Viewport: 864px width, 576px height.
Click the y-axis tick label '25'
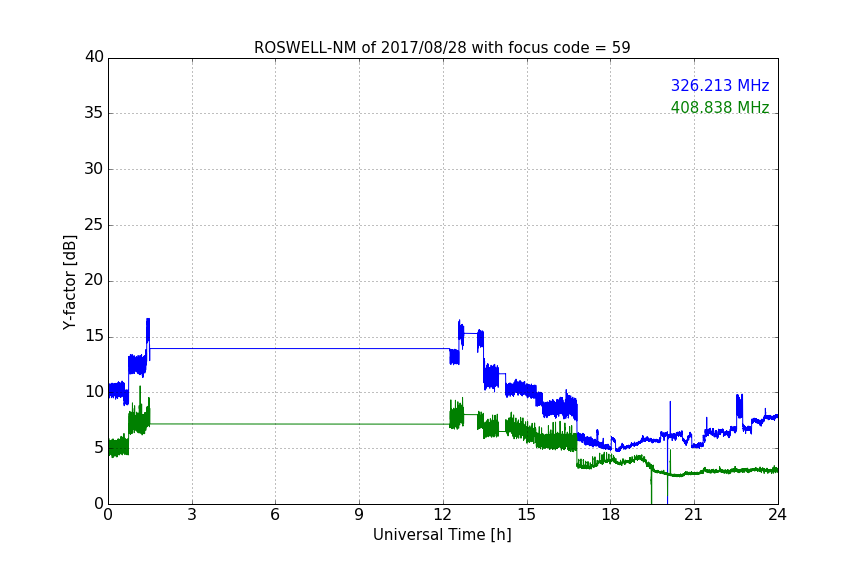(x=94, y=224)
